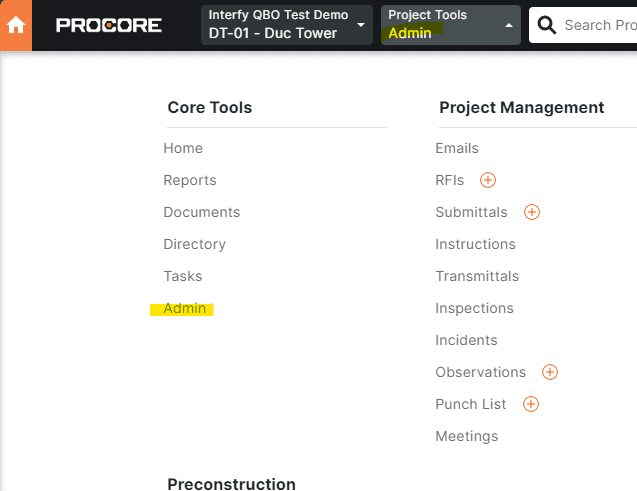This screenshot has width=637, height=491.
Task: Select Home under Core Tools
Action: point(183,148)
